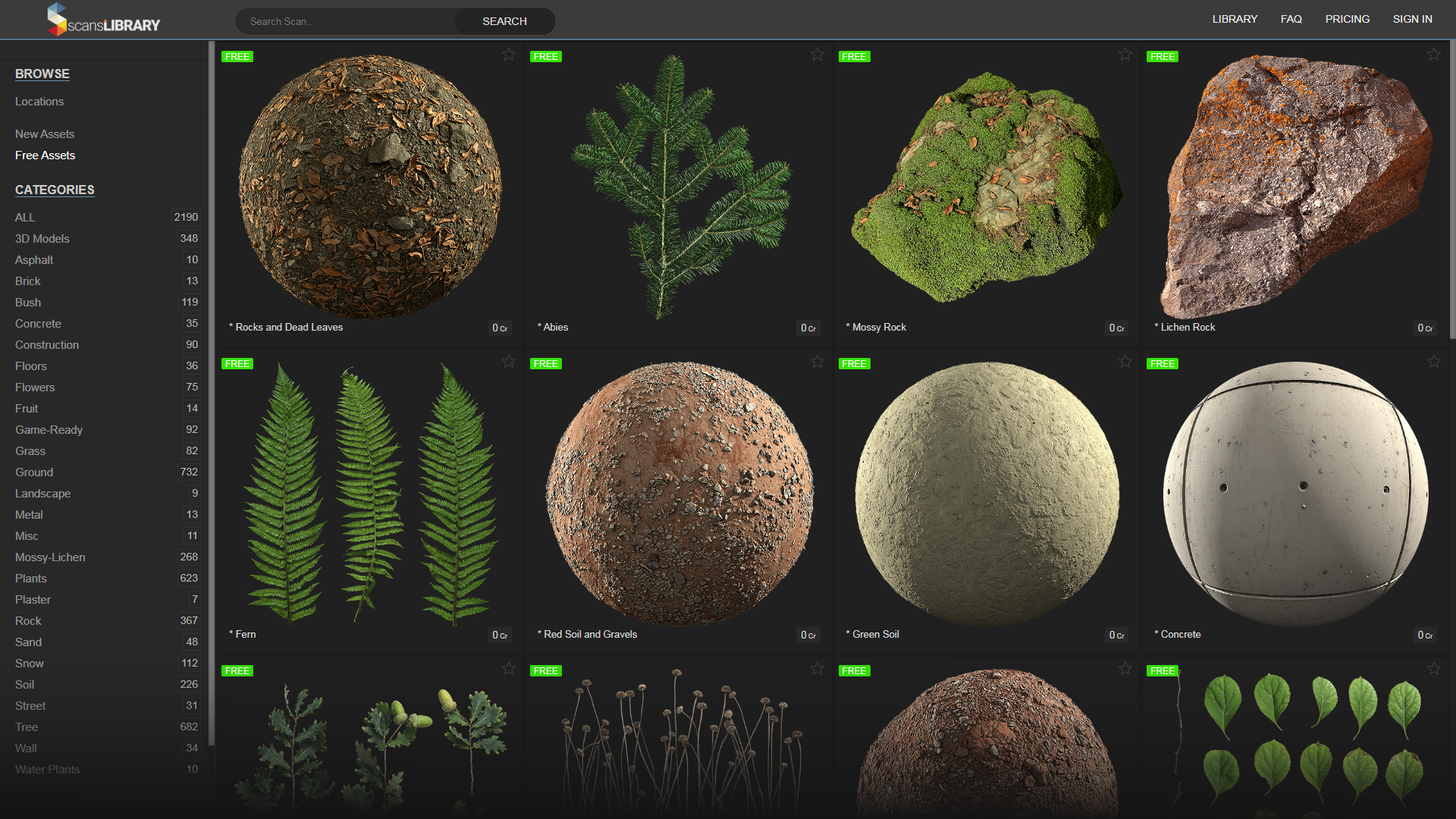Open the LIBRARY menu item
This screenshot has width=1456, height=819.
[x=1235, y=19]
